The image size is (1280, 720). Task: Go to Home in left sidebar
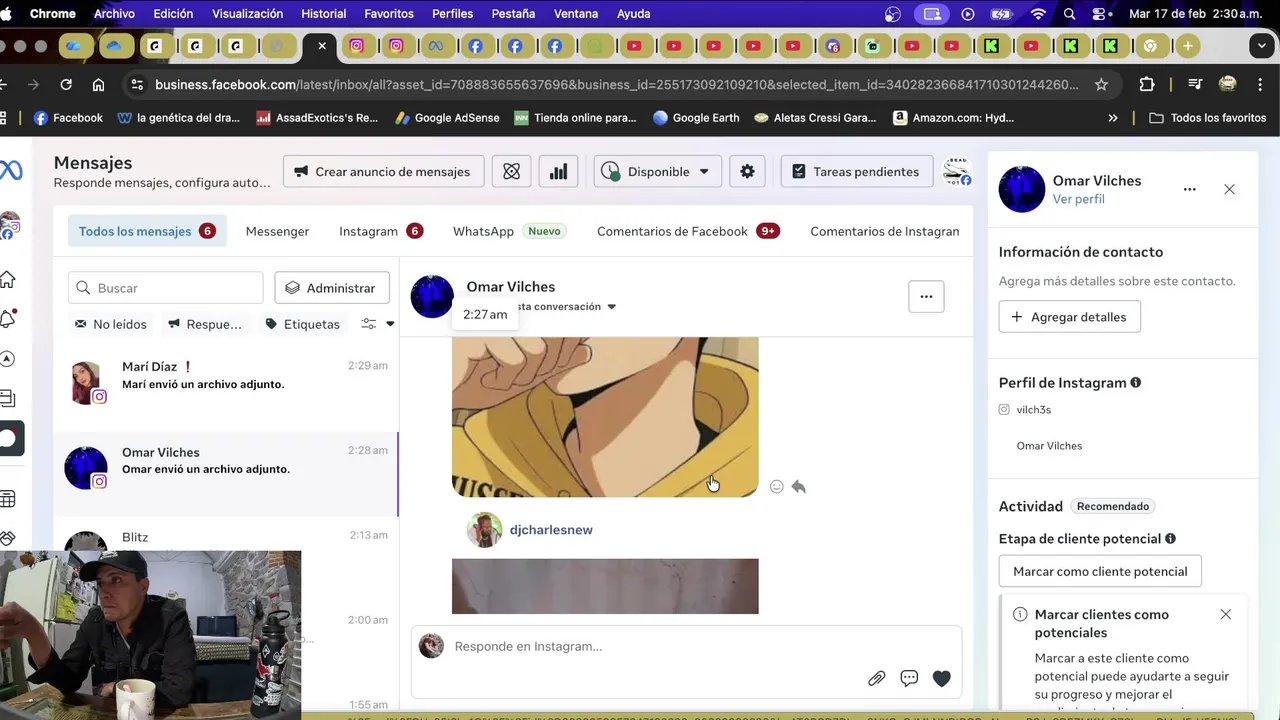(x=8, y=280)
